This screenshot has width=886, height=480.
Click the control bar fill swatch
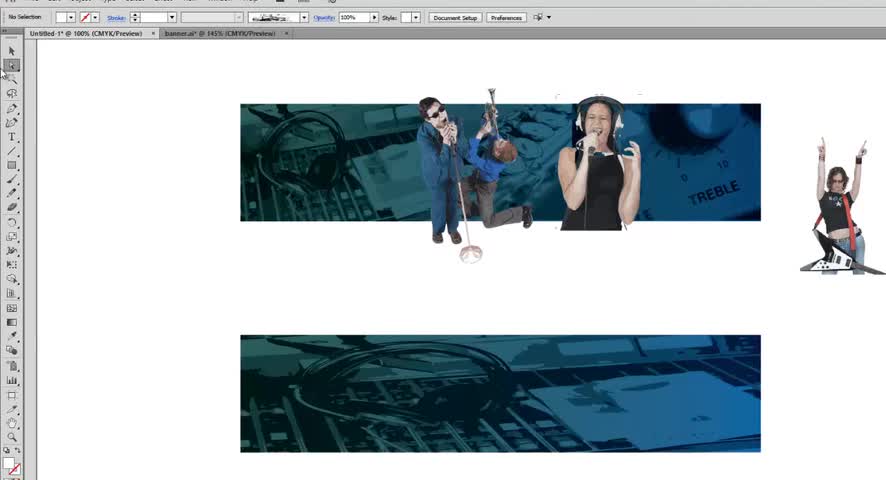coord(61,18)
